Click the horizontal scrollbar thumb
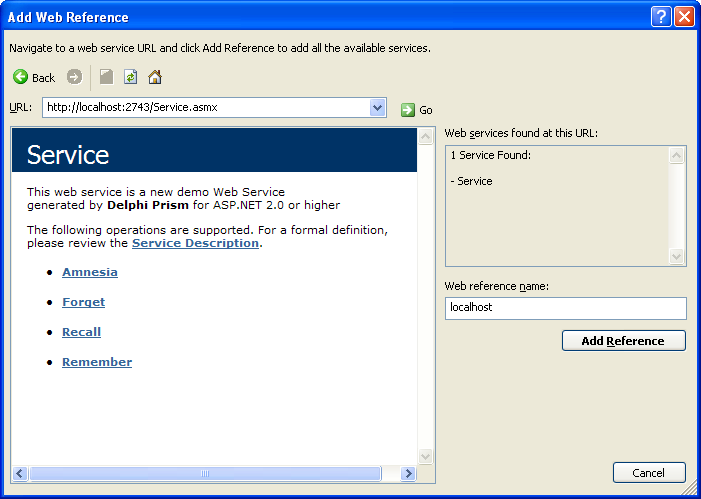Viewport: 701px width, 499px height. pos(205,474)
